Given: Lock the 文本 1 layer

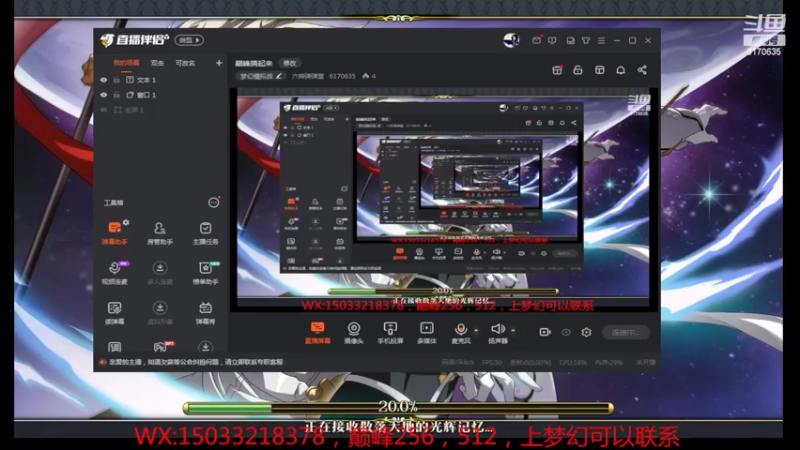Looking at the screenshot, I should point(116,80).
